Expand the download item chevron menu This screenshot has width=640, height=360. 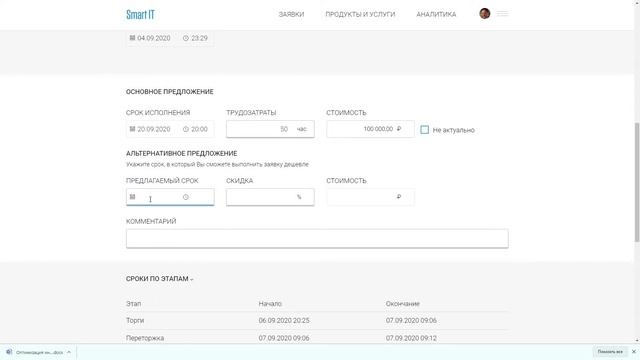[x=69, y=352]
